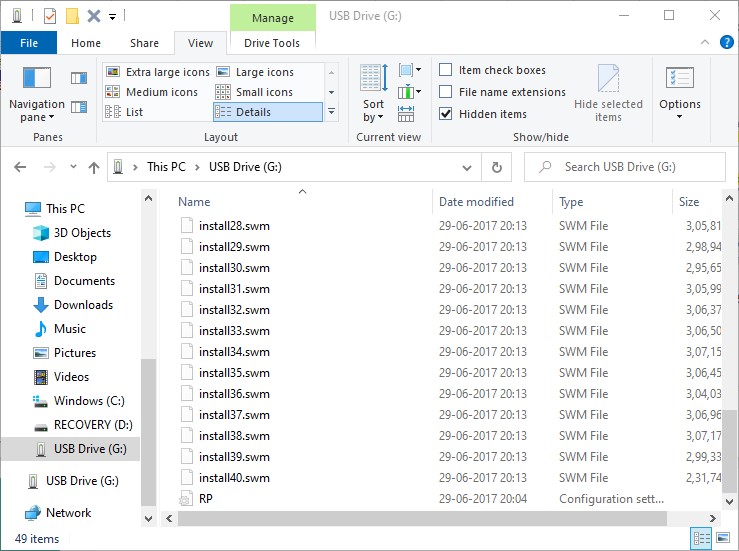739x551 pixels.
Task: Collapse the ribbon chevron
Action: [705, 42]
